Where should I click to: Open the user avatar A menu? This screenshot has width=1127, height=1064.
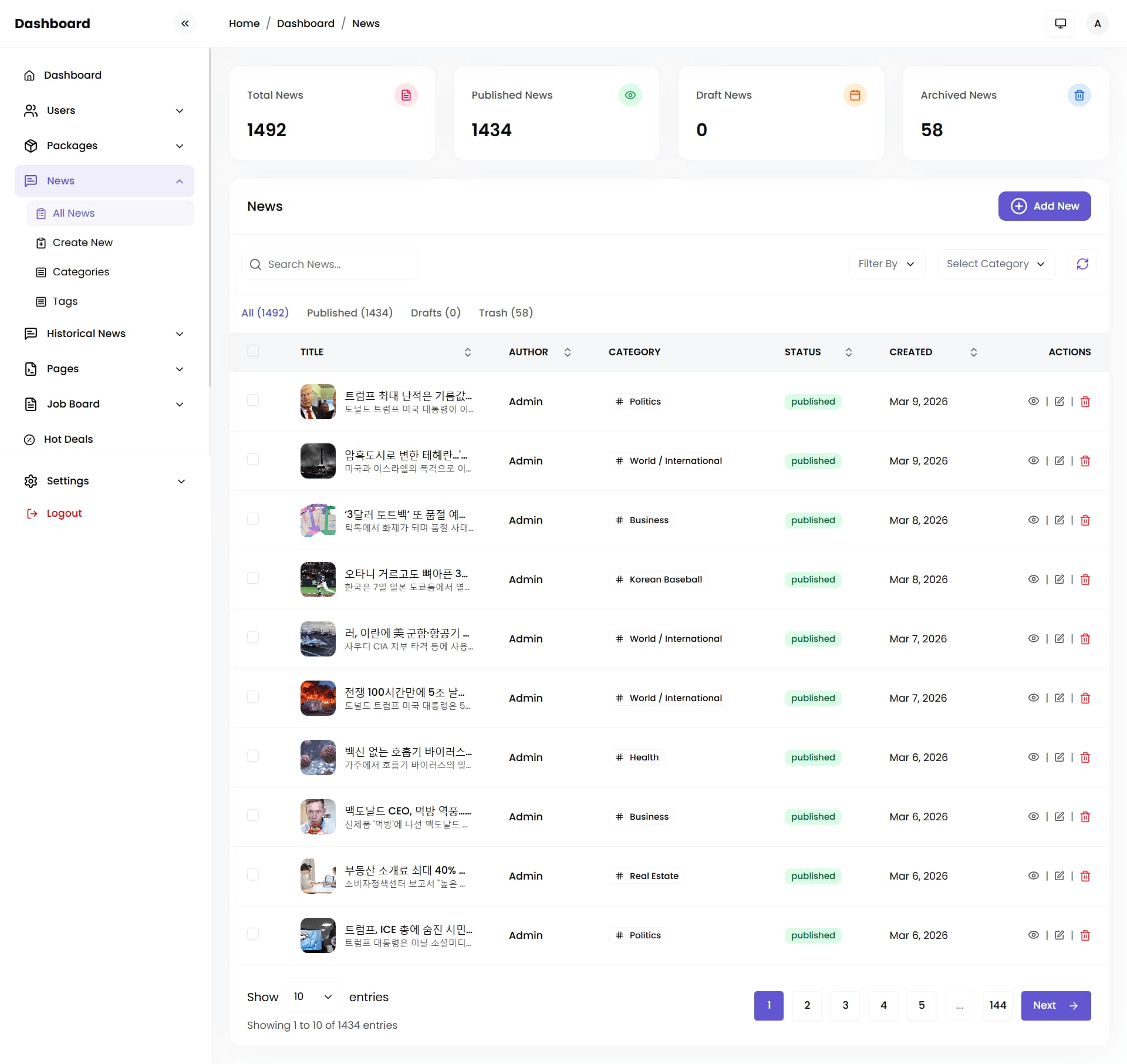(x=1097, y=23)
